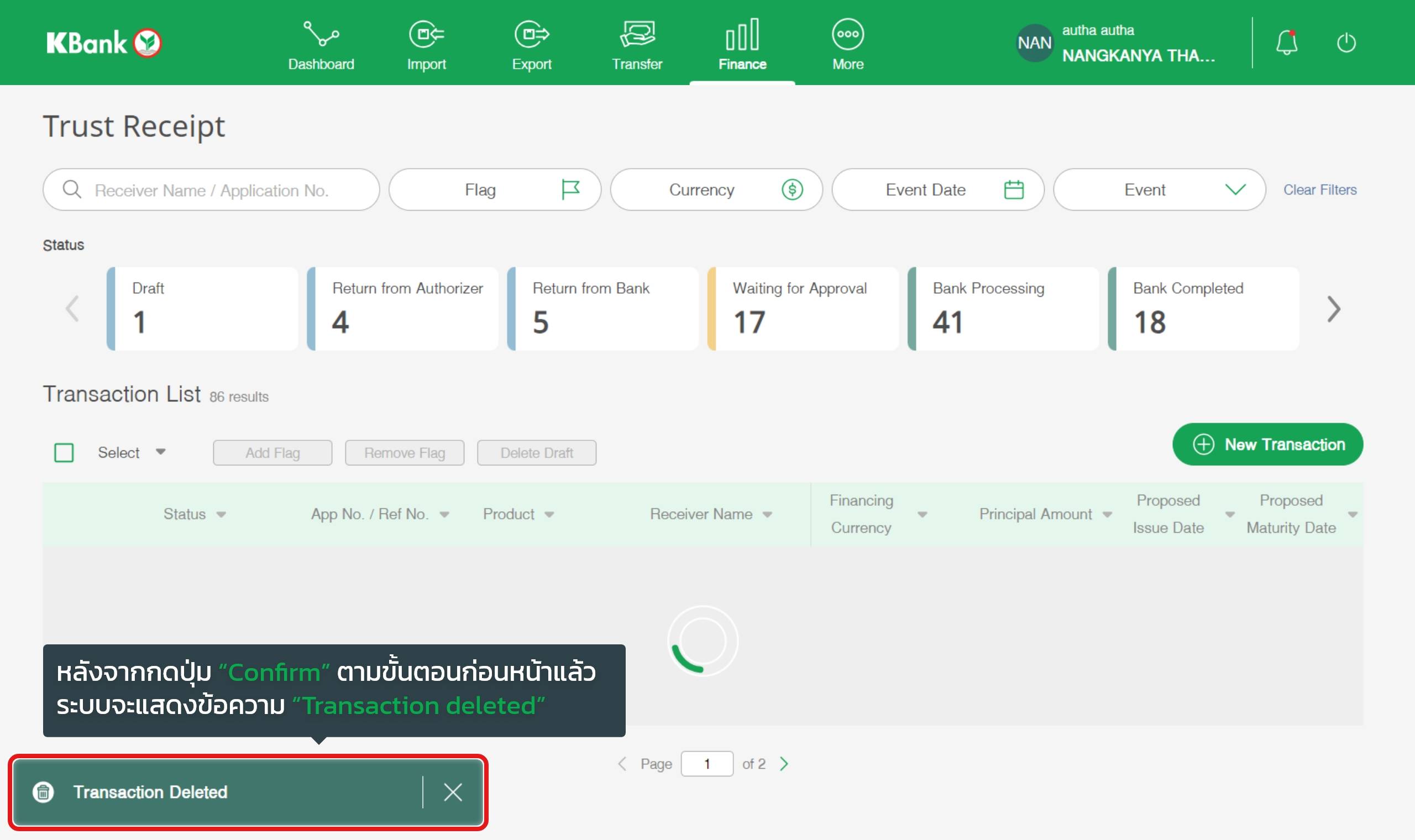Open the Flag filter

click(x=494, y=190)
